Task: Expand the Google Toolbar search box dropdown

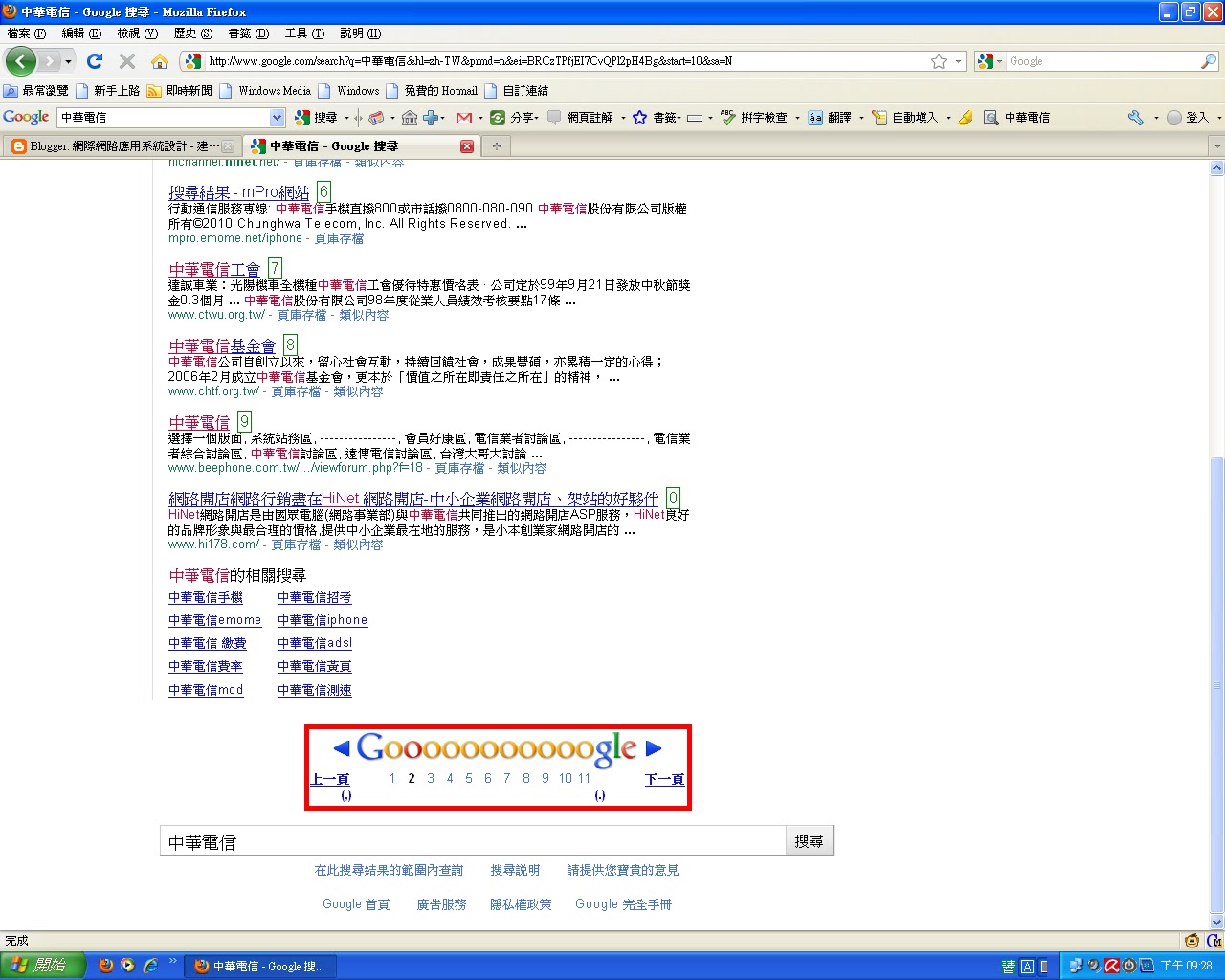Action: click(278, 118)
